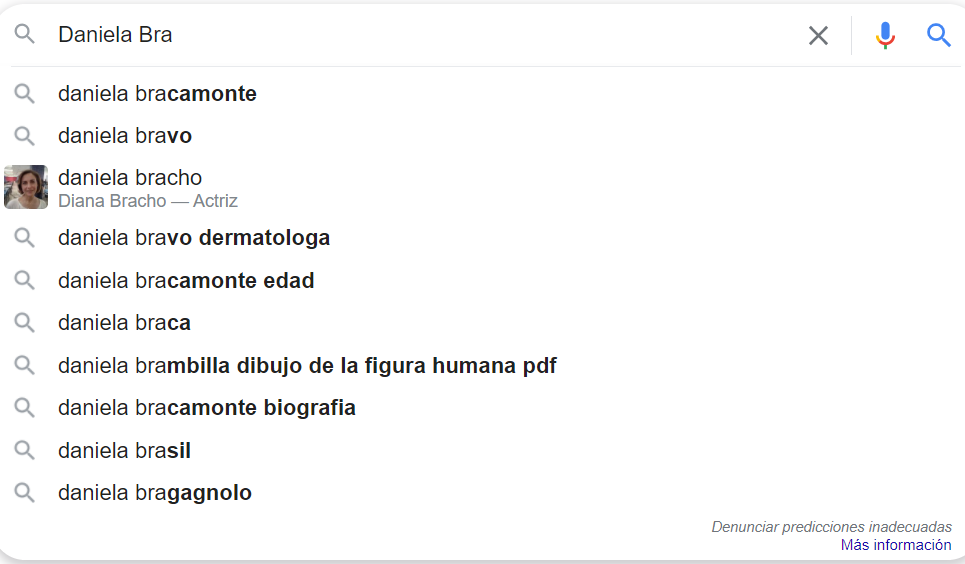Choose the "daniela bracho" actress suggestion
This screenshot has height=564, width=965.
tap(130, 178)
